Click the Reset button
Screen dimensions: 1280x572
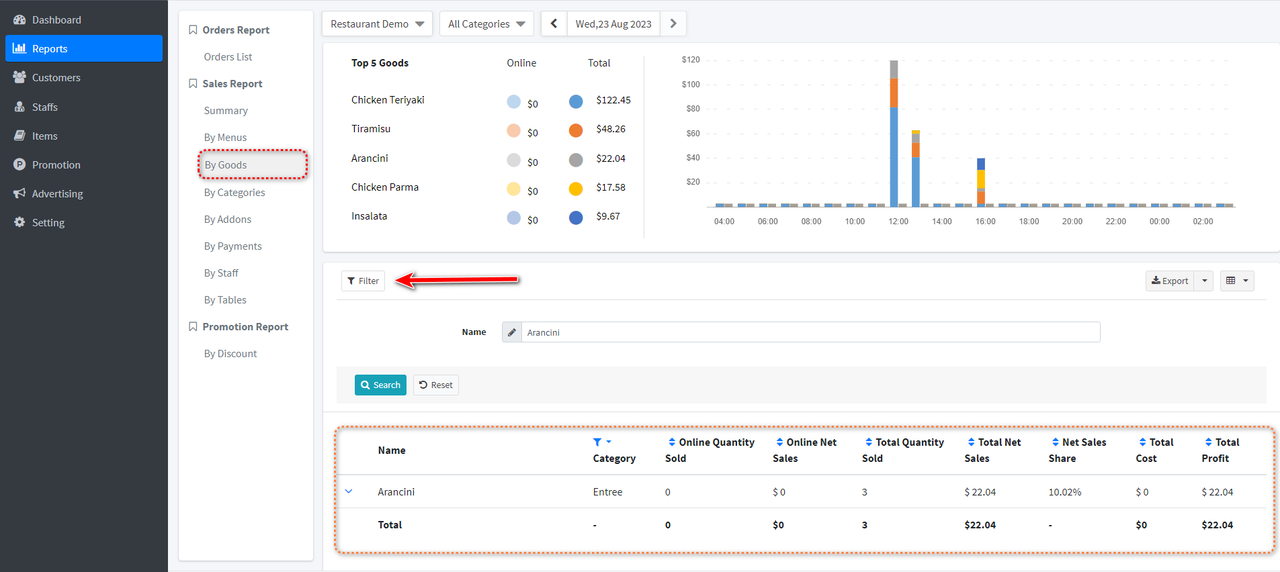pos(436,385)
